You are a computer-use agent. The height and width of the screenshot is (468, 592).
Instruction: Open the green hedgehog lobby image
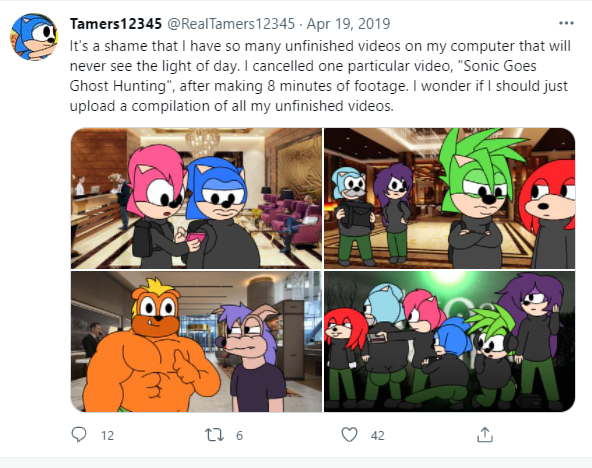coord(449,198)
